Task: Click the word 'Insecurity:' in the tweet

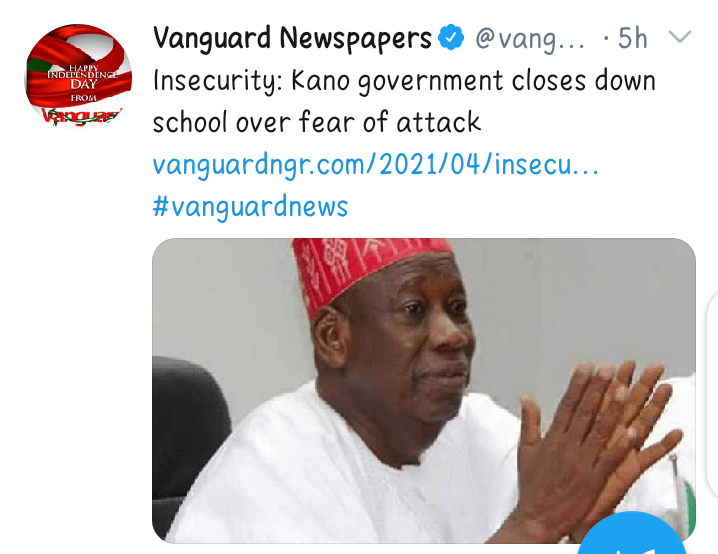Action: (218, 81)
